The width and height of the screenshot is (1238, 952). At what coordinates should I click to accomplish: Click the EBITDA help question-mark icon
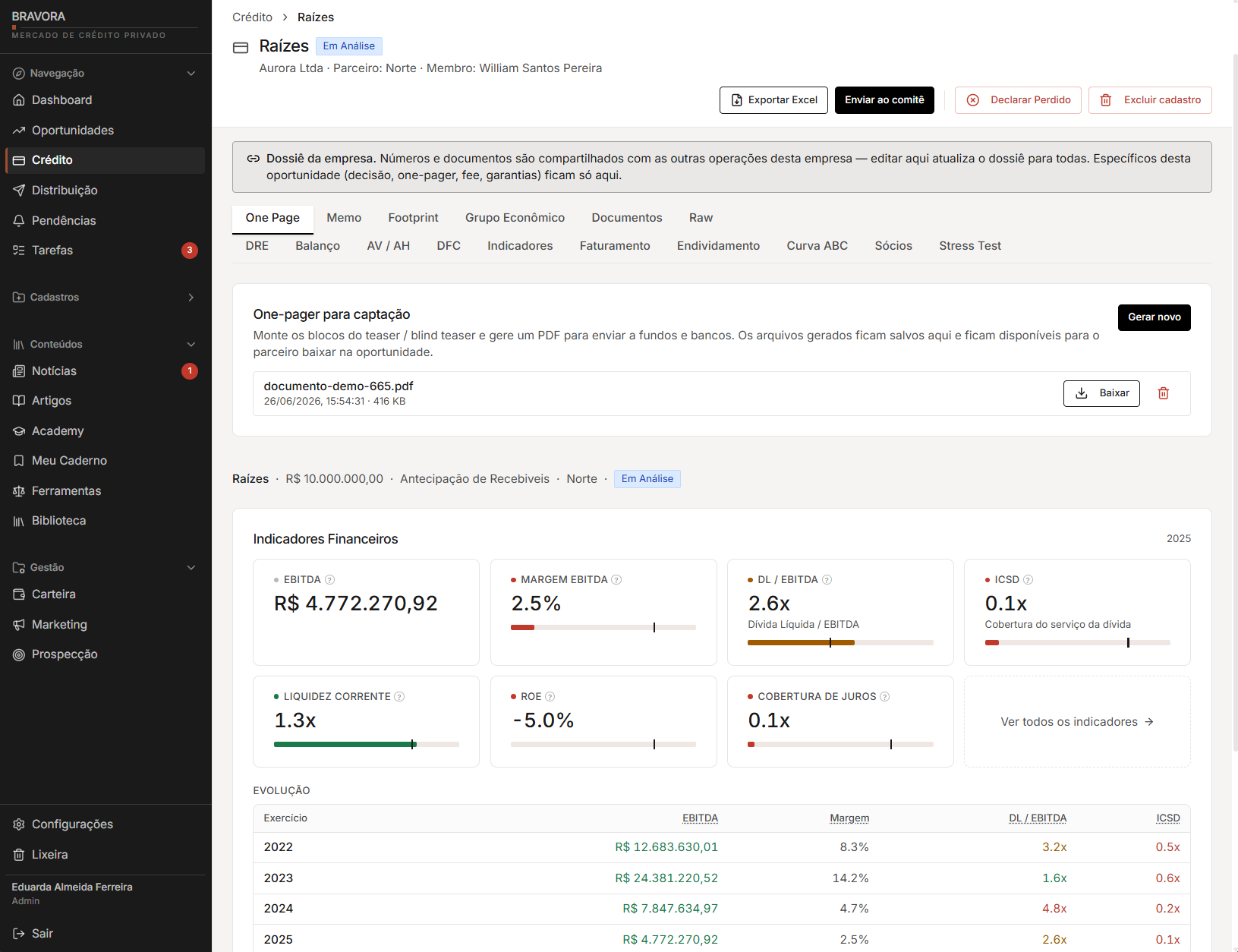329,580
